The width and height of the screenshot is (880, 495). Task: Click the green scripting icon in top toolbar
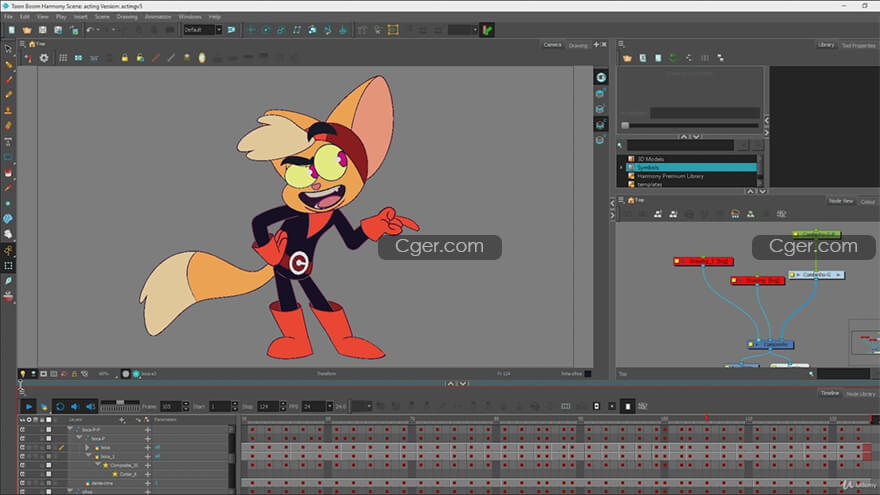tap(487, 30)
